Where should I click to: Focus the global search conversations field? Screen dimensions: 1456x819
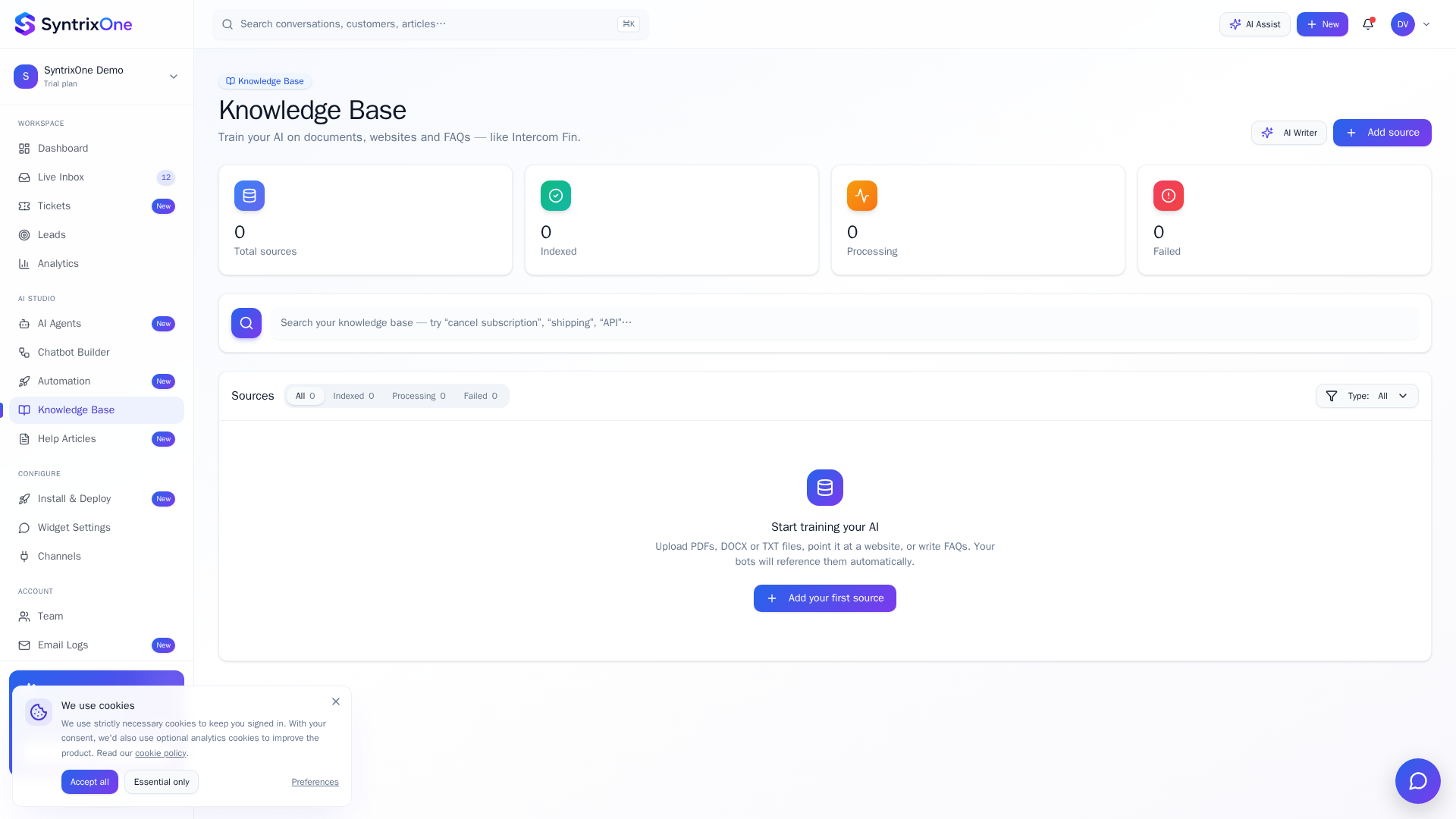(430, 24)
